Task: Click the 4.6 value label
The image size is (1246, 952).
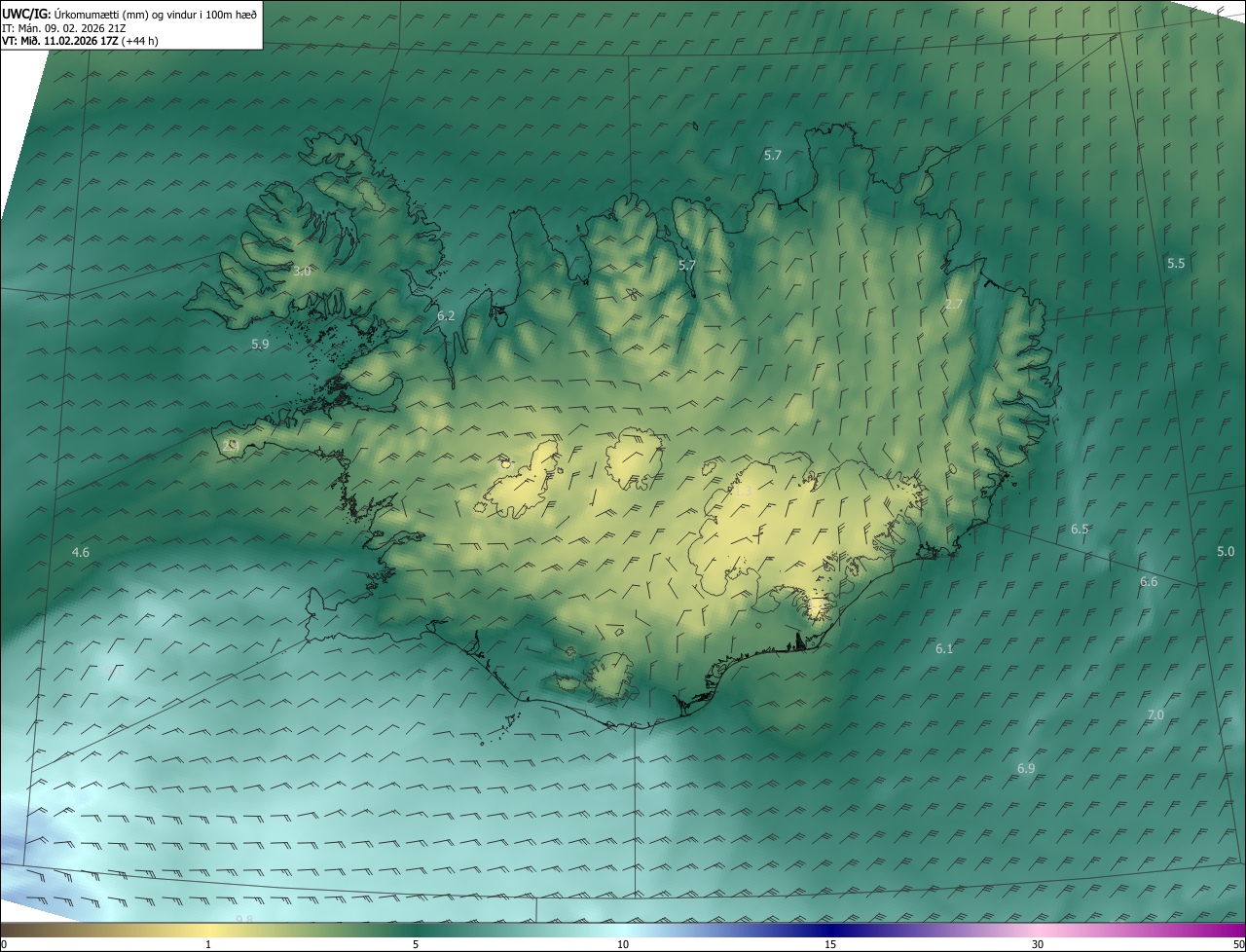Action: coord(81,553)
